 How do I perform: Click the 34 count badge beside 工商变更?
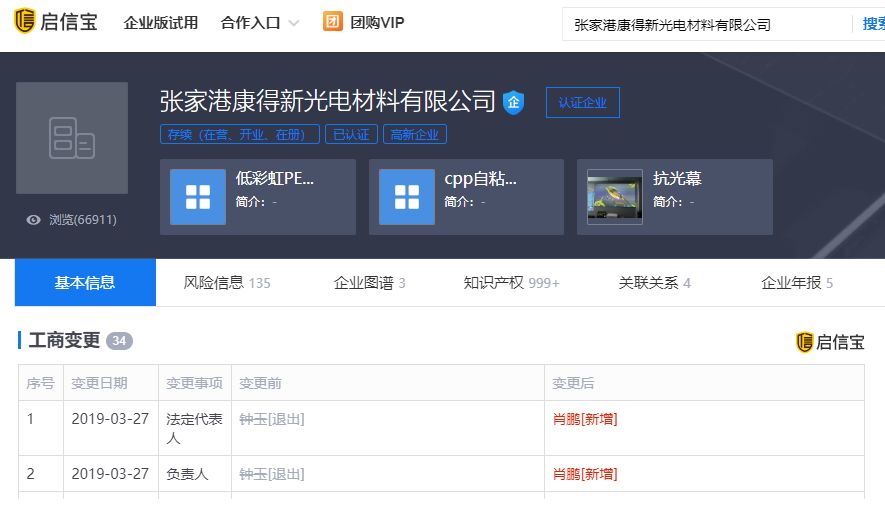pyautogui.click(x=119, y=341)
